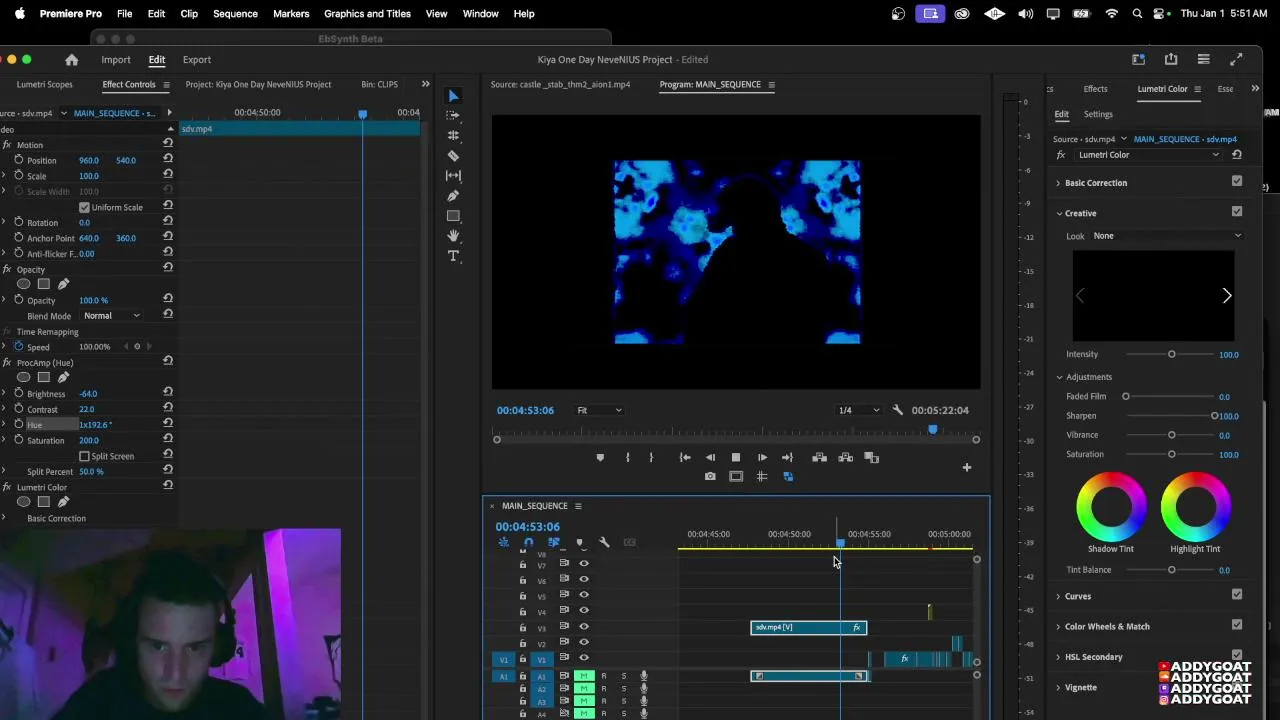Select the Pen tool in Tools panel
Image resolution: width=1280 pixels, height=720 pixels.
453,196
